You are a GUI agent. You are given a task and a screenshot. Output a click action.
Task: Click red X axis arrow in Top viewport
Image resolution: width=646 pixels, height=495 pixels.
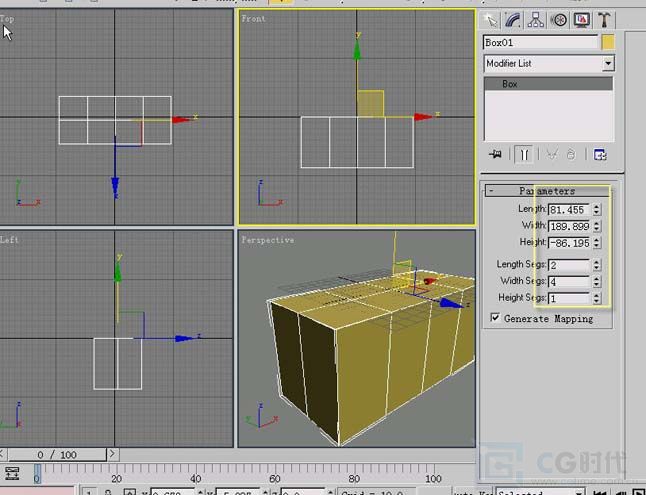[x=181, y=120]
